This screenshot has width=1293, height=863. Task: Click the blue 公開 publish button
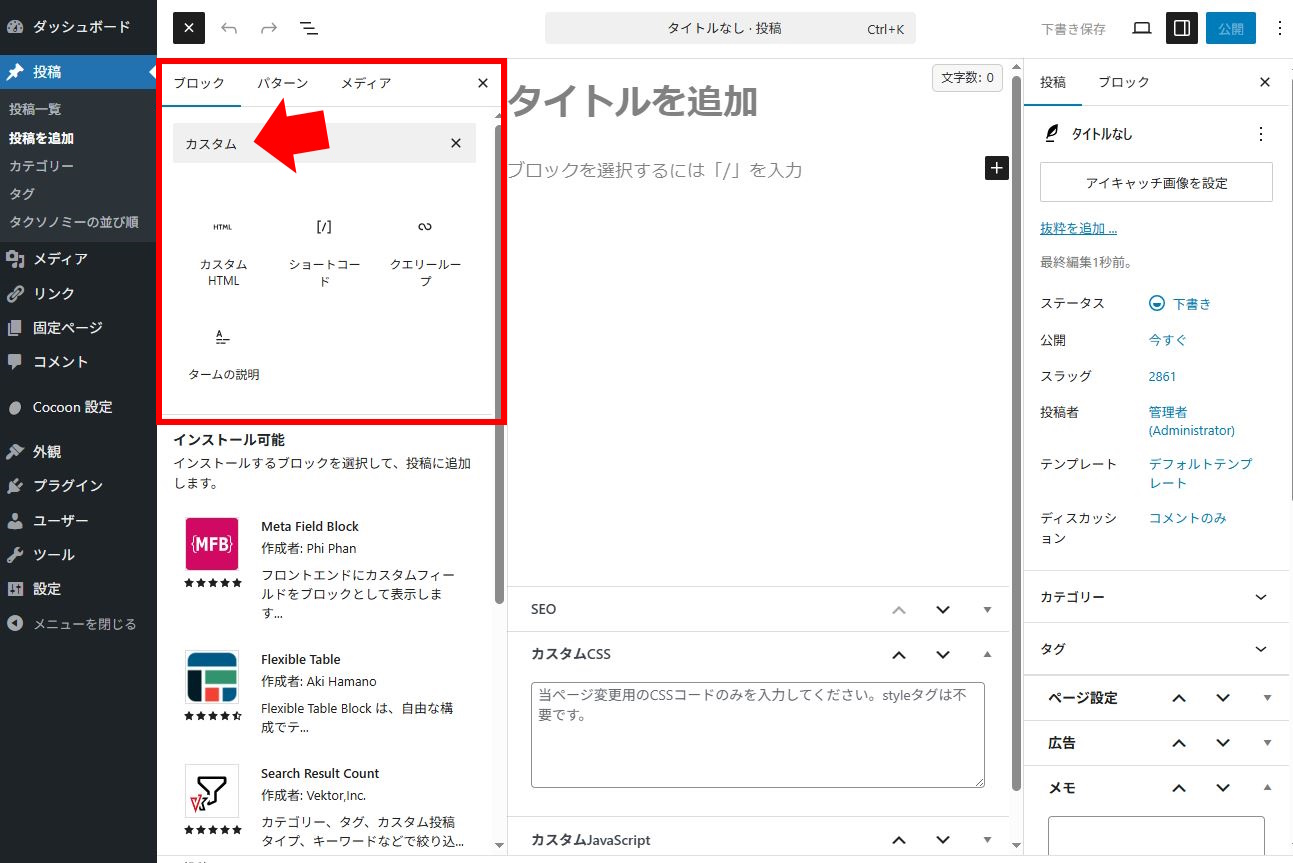(x=1231, y=28)
